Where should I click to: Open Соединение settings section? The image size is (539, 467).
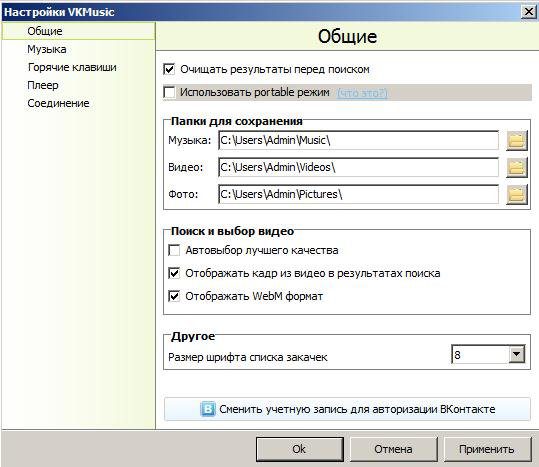tap(58, 103)
